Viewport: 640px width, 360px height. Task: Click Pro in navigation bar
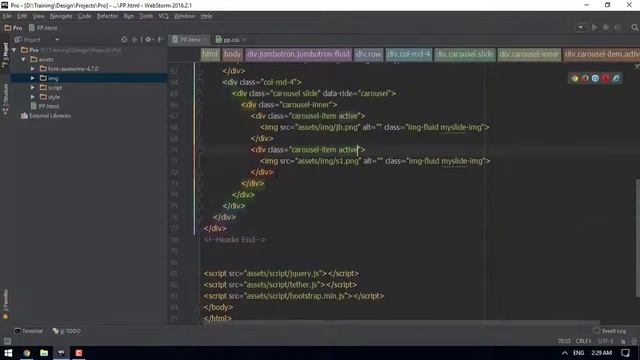[x=13, y=28]
